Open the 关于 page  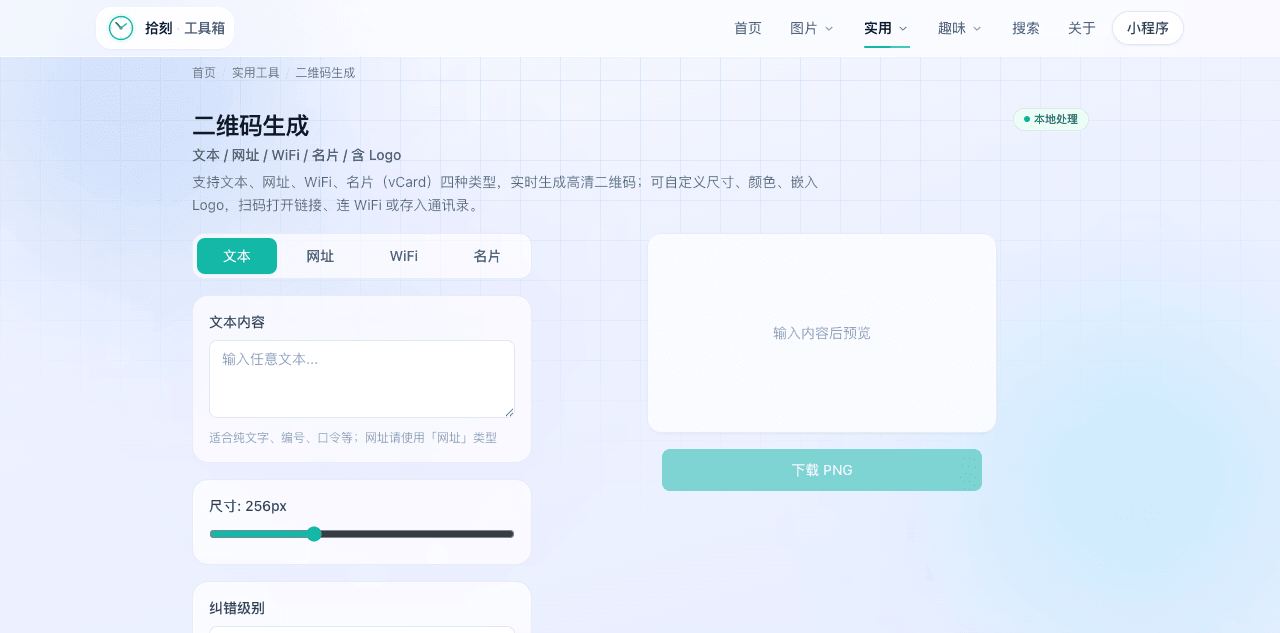(x=1082, y=28)
